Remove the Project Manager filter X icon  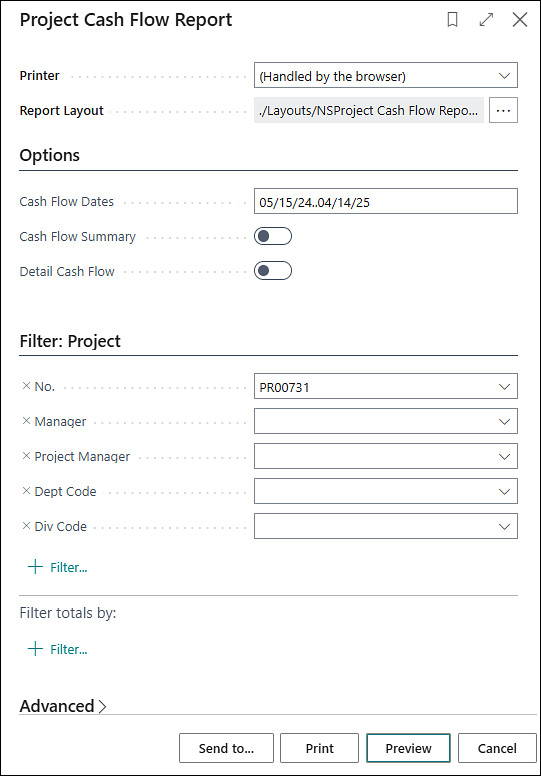coord(26,456)
